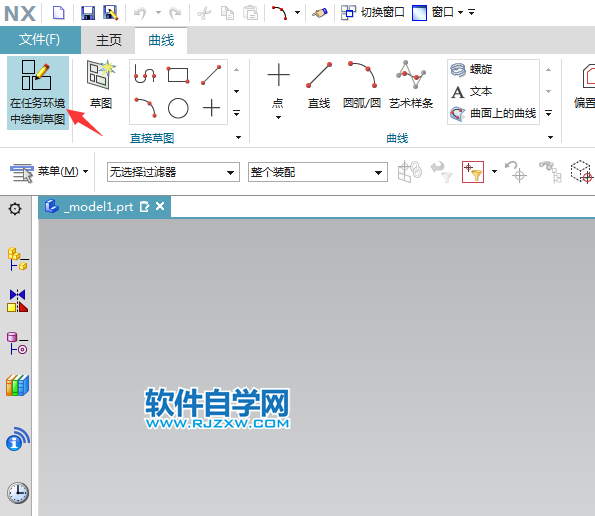The height and width of the screenshot is (516, 595).
Task: Open the 文件(F) menu tab
Action: click(x=40, y=39)
